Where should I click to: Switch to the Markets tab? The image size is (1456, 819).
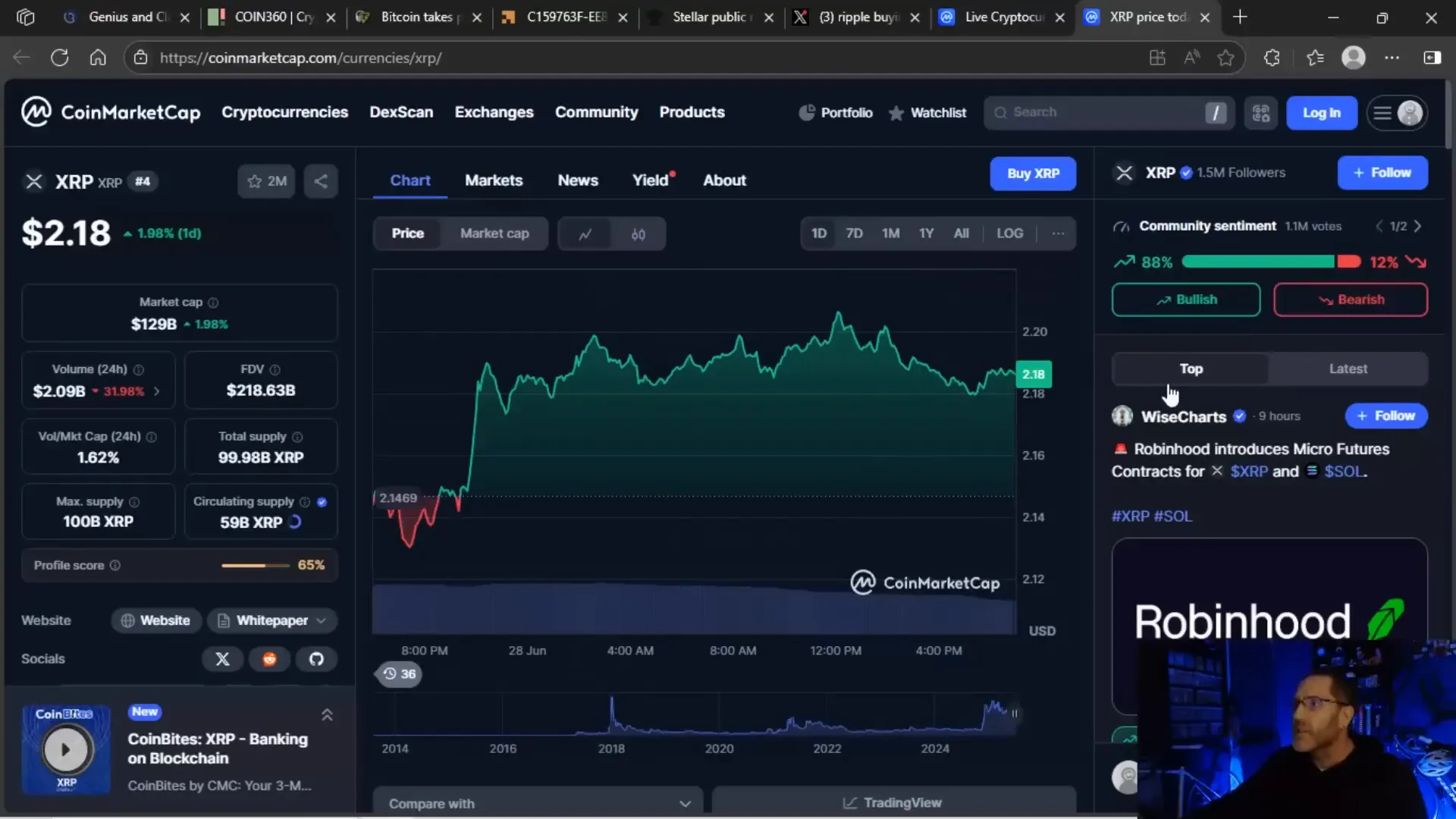pyautogui.click(x=494, y=180)
